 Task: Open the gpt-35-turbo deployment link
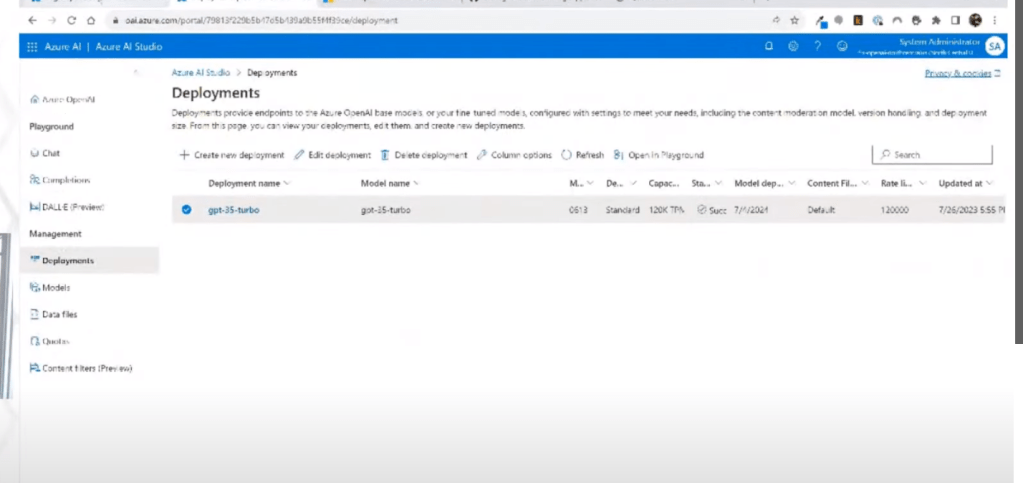point(234,210)
